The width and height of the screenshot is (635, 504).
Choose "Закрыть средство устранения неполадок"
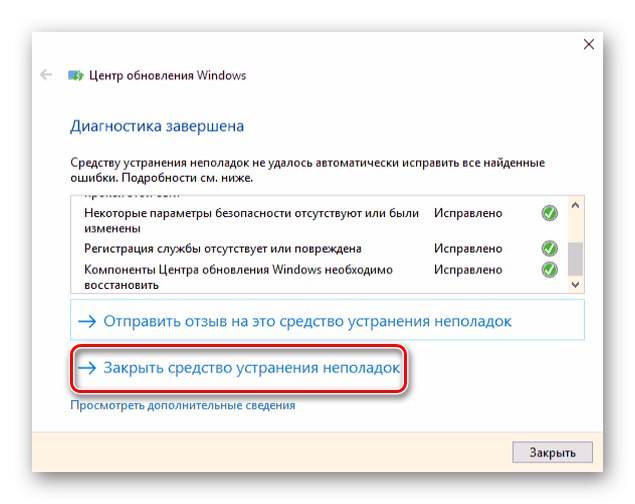(239, 368)
